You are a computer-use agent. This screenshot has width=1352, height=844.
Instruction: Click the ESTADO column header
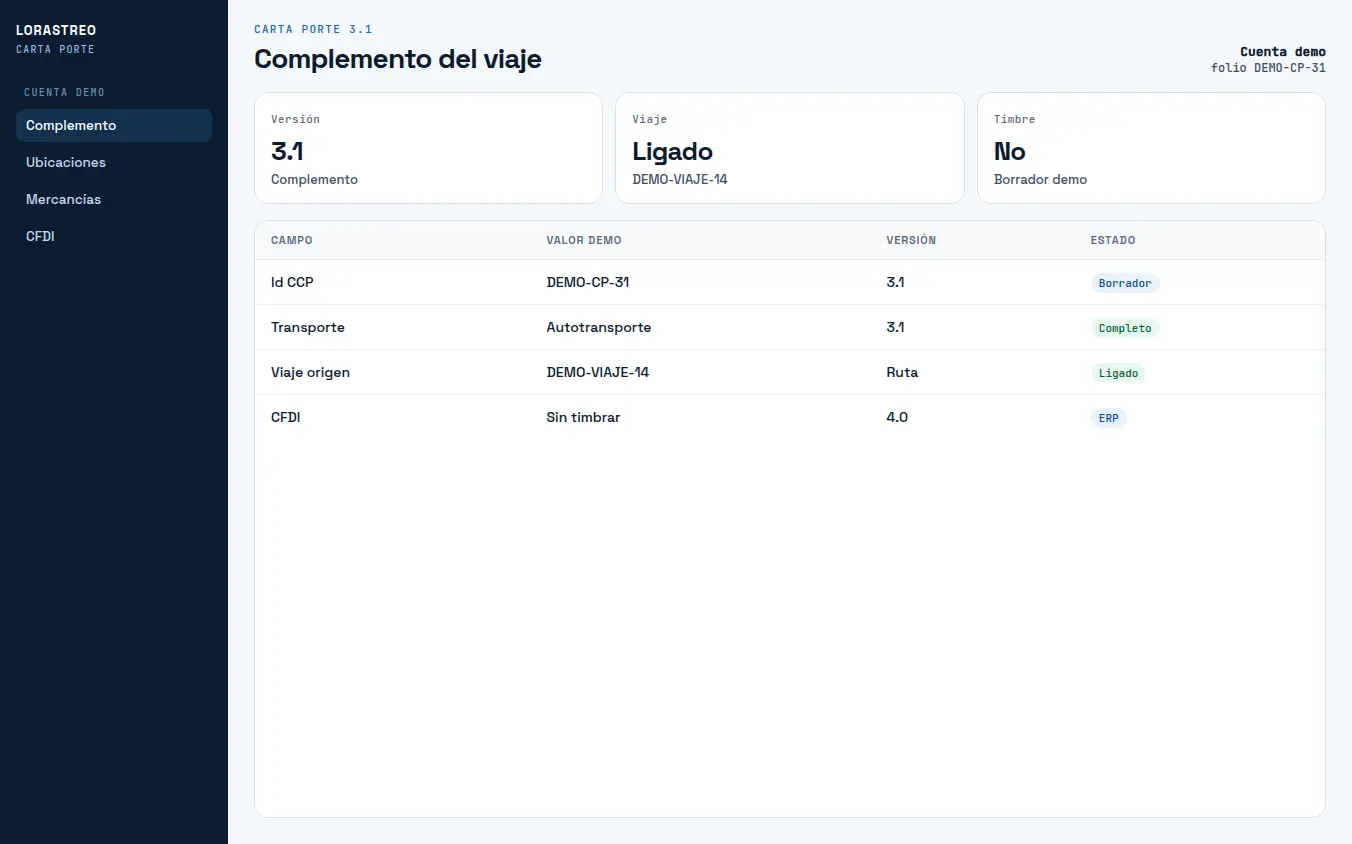click(1113, 241)
